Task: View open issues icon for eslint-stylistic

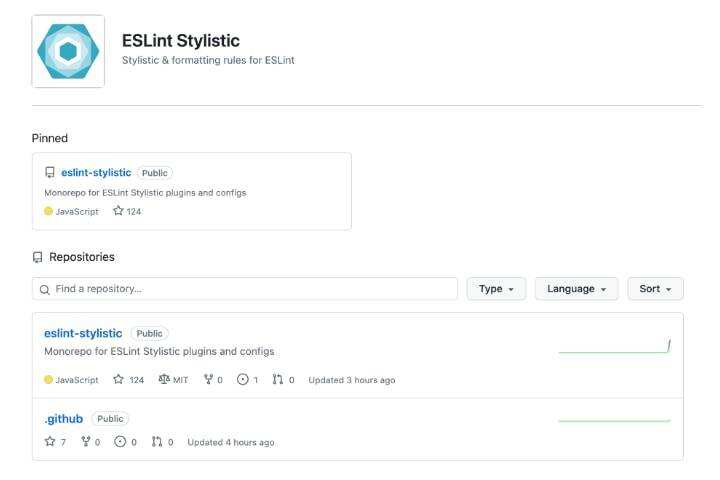Action: (x=242, y=380)
